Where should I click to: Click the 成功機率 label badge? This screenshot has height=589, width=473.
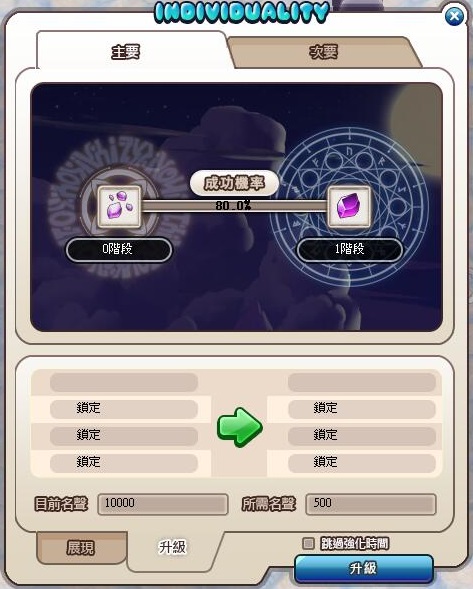coord(234,183)
